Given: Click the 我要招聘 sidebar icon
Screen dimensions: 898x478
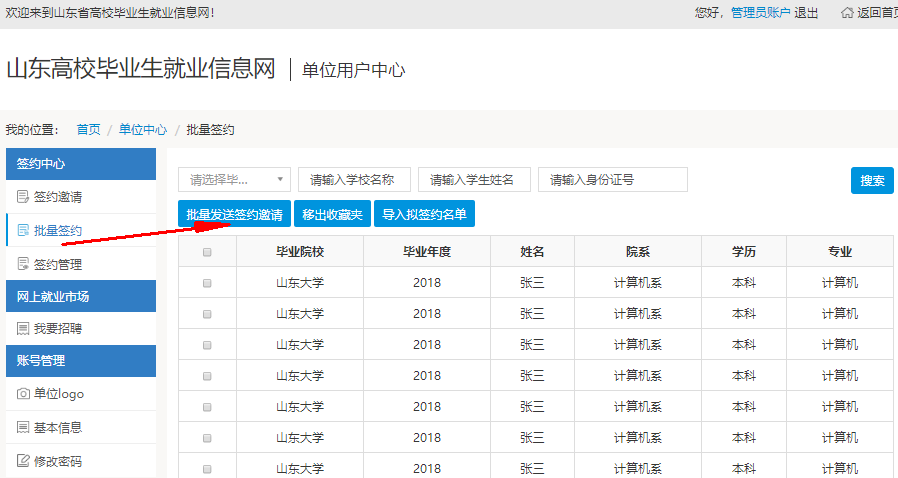Looking at the screenshot, I should coord(23,328).
